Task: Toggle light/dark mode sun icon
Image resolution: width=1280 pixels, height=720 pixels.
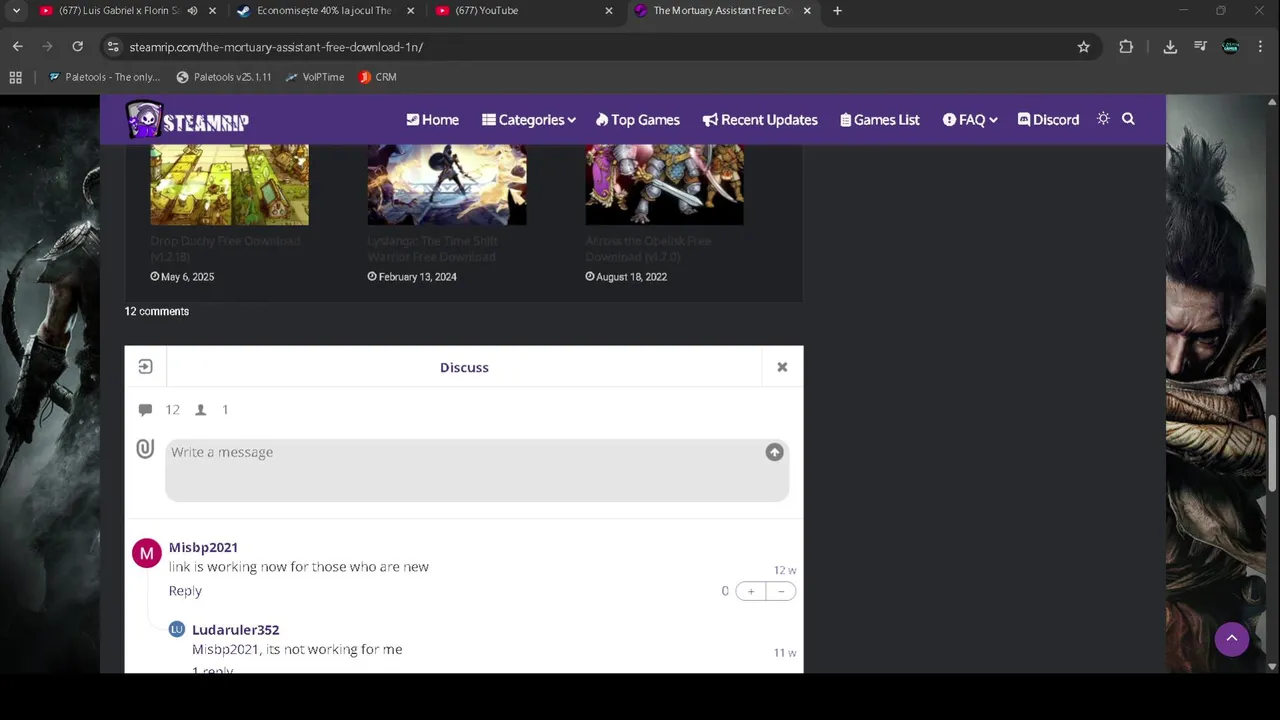Action: pyautogui.click(x=1103, y=119)
